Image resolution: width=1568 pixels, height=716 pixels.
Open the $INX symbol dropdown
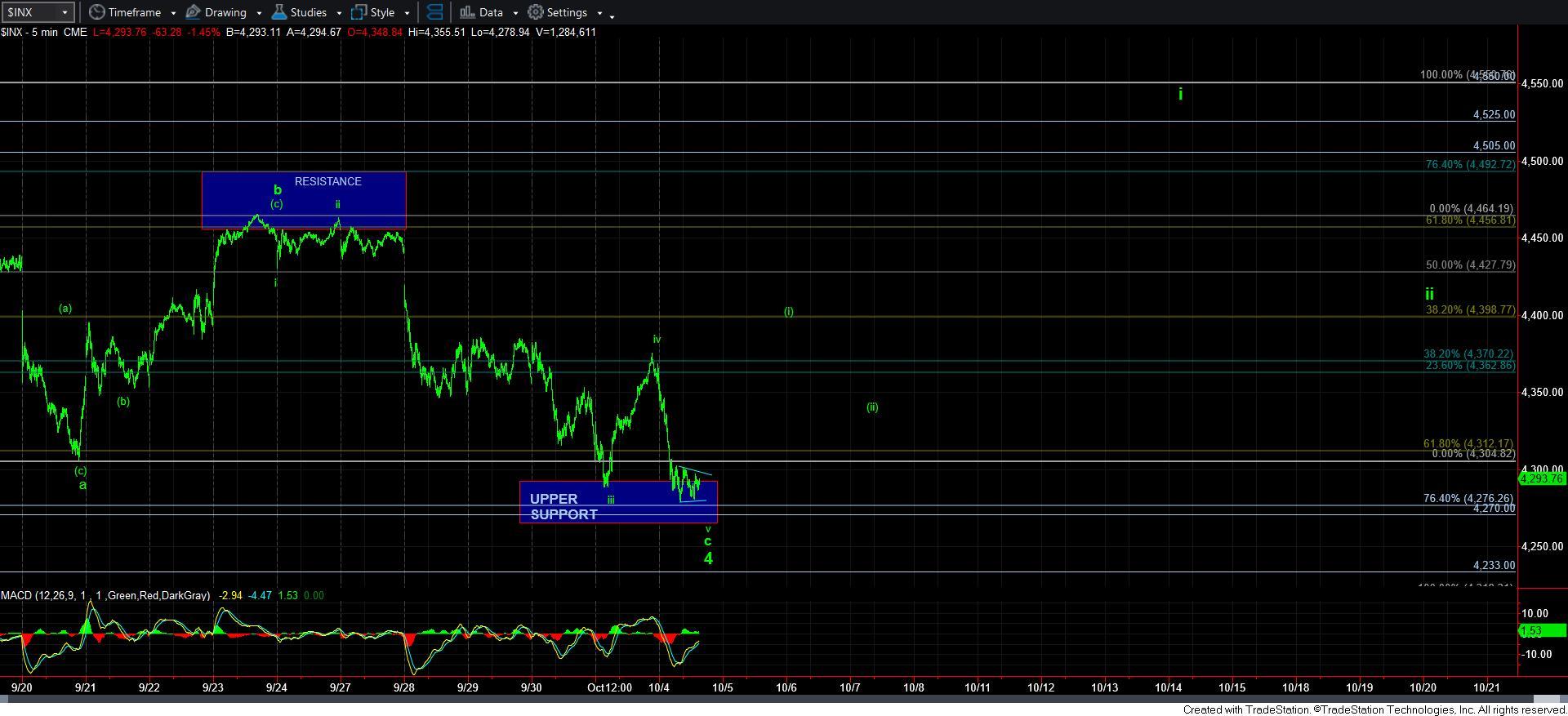65,12
